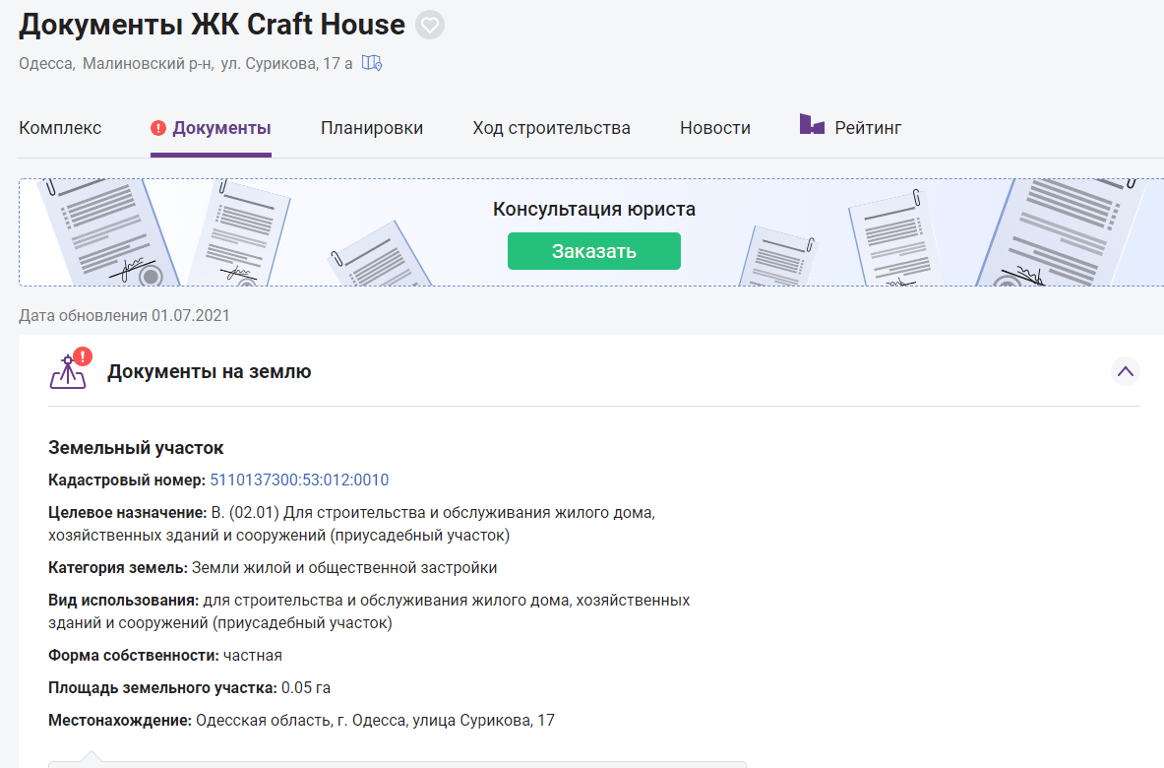The width and height of the screenshot is (1164, 768).
Task: Click Земли жилой и общественной застройки value
Action: [x=344, y=568]
